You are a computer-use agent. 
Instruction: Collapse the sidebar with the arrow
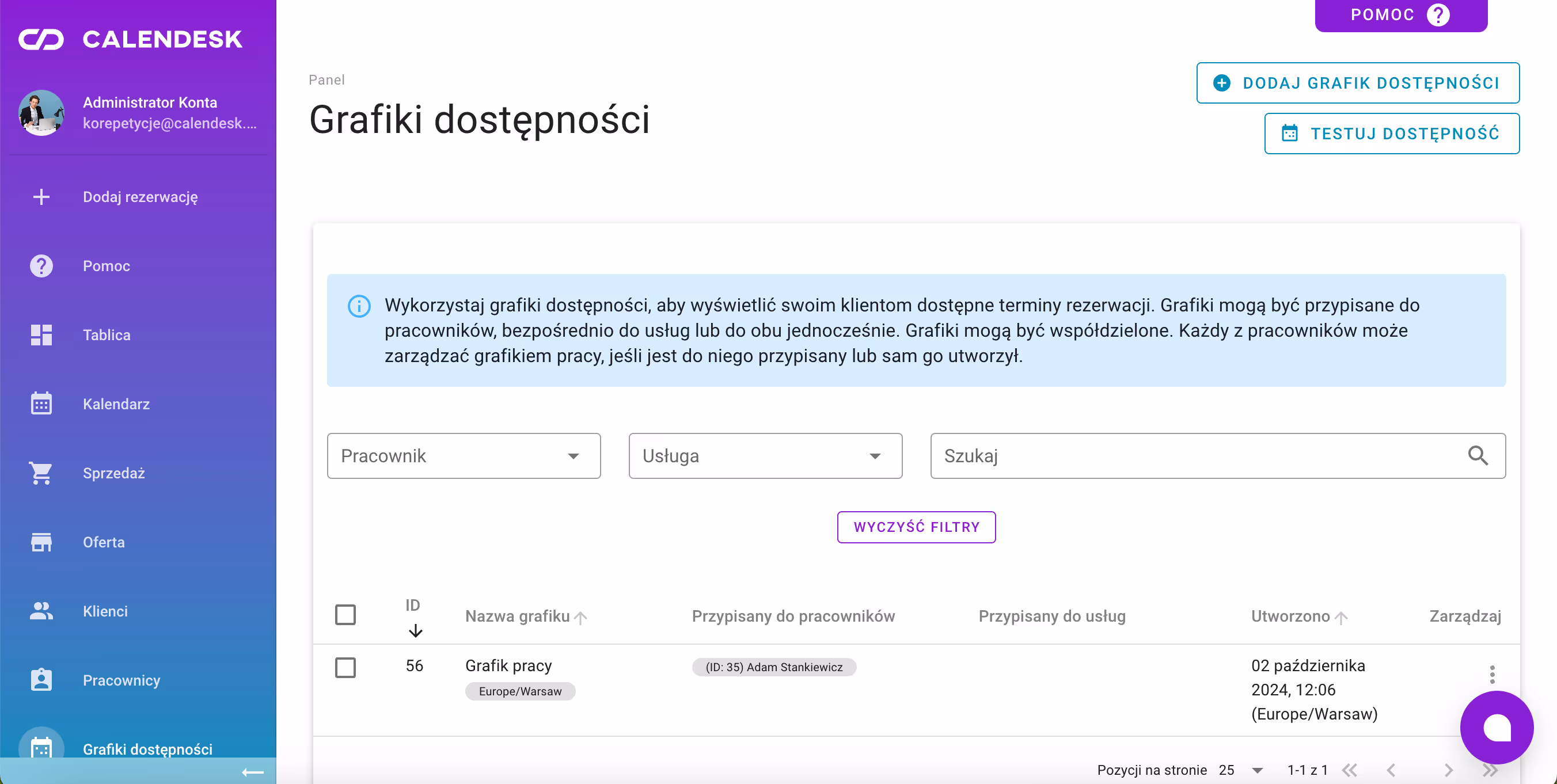[253, 772]
